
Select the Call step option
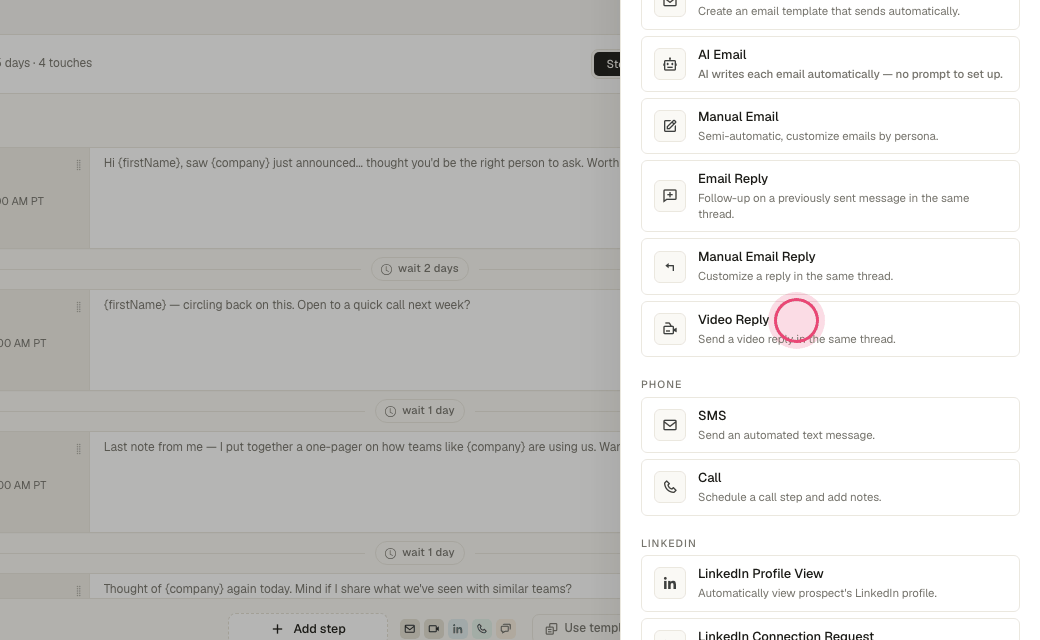[830, 487]
